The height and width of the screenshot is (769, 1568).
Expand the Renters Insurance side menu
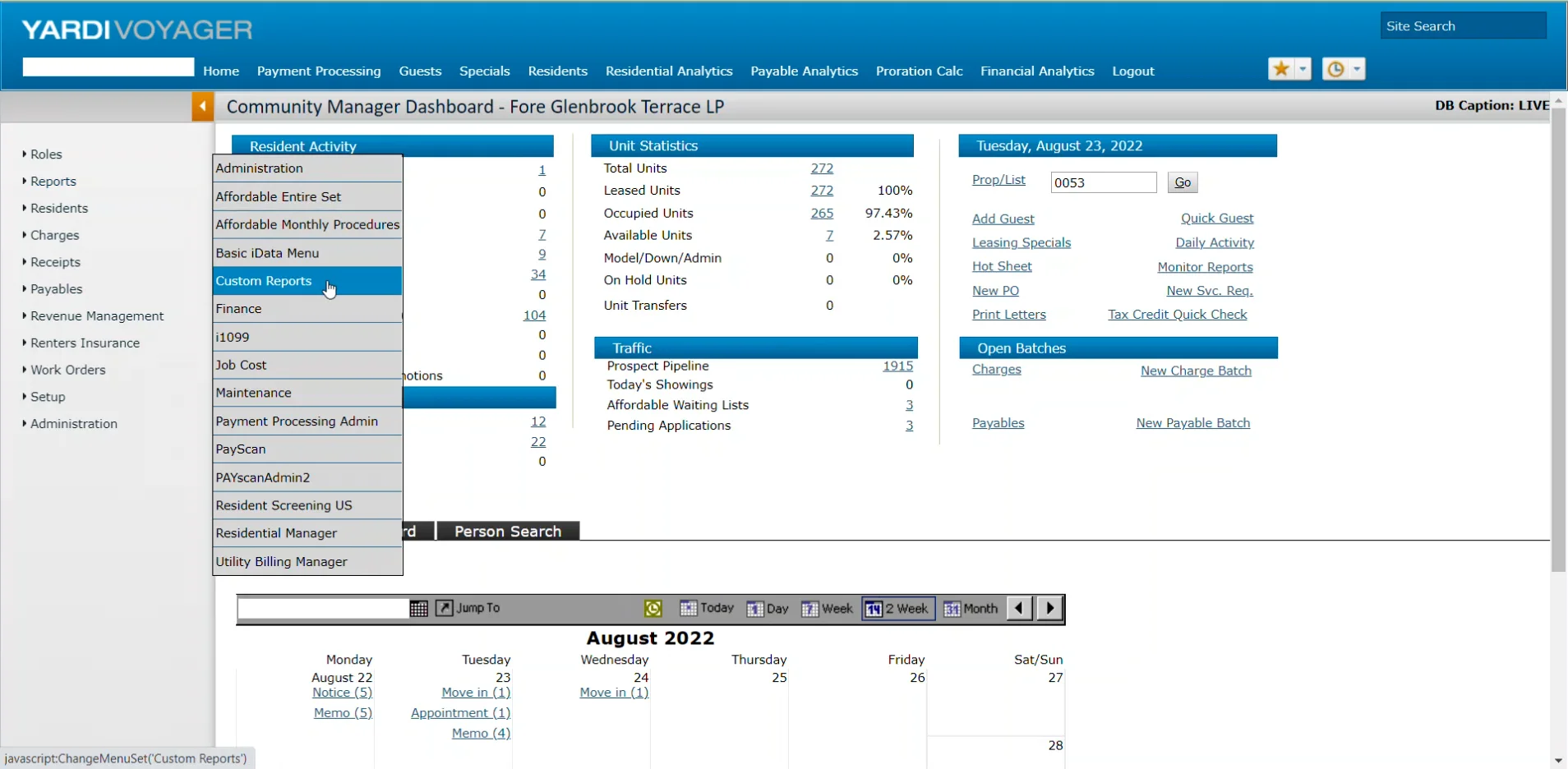[x=85, y=343]
